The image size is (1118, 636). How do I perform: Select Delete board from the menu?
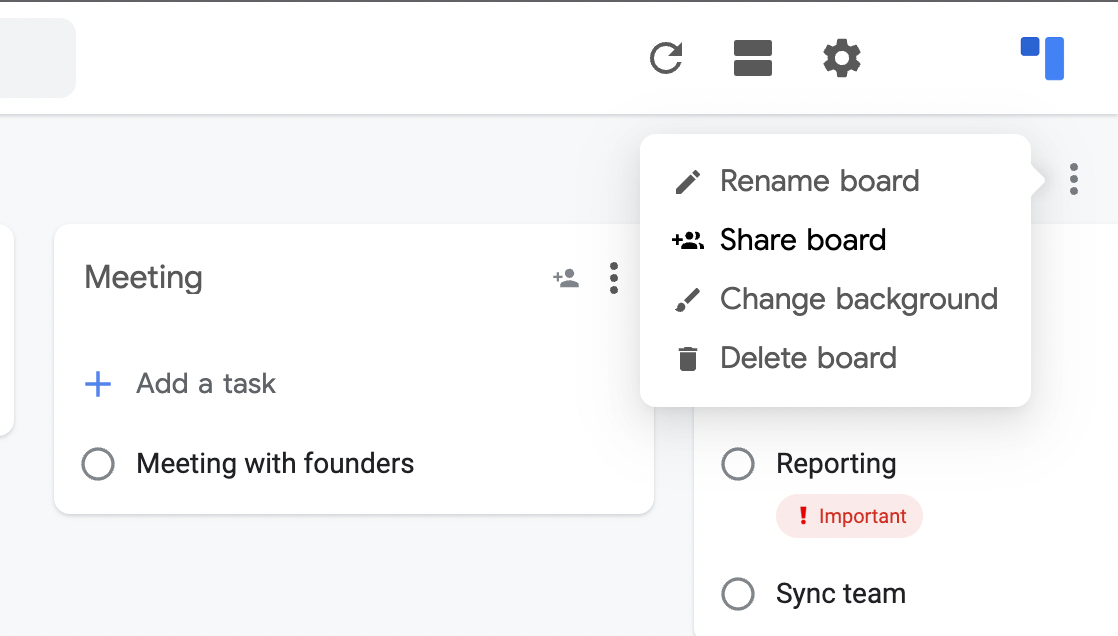tap(809, 357)
